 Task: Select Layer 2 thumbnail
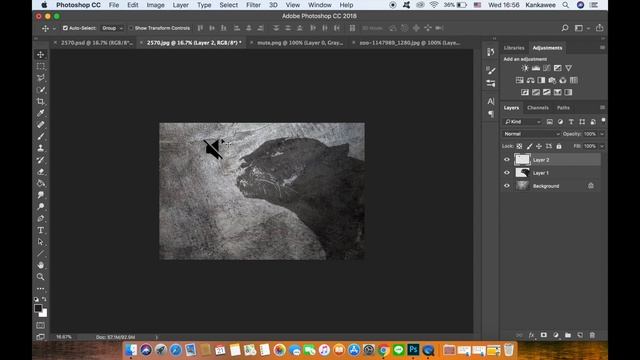pyautogui.click(x=522, y=160)
